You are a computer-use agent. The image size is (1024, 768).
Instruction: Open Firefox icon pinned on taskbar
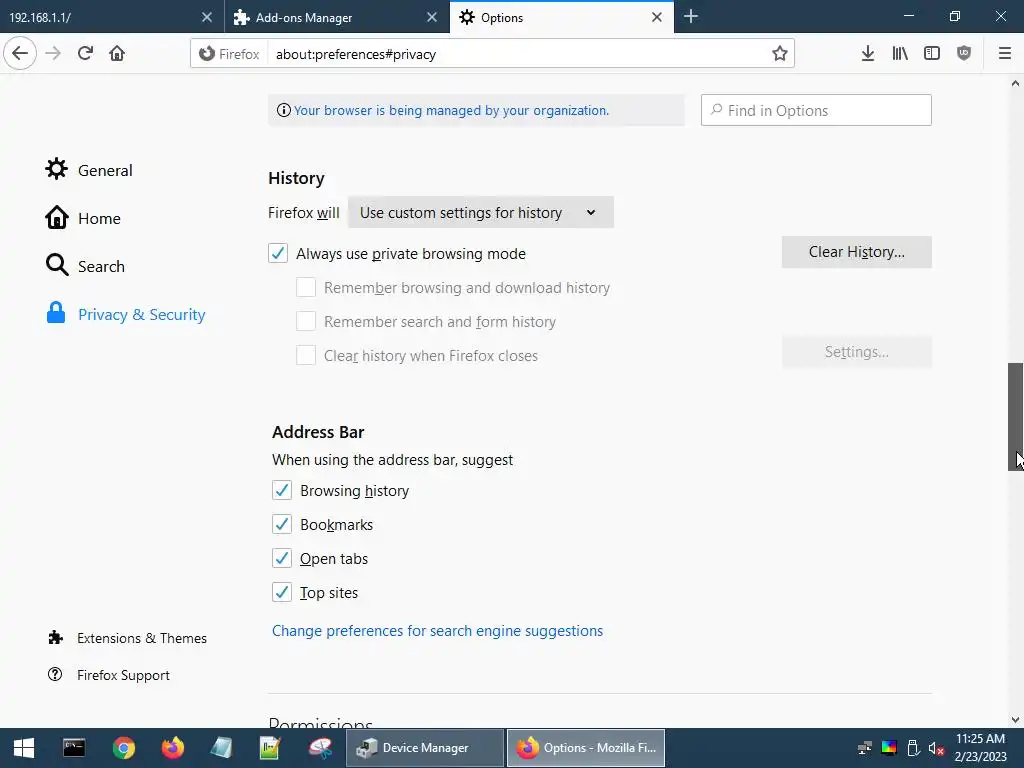(x=172, y=748)
